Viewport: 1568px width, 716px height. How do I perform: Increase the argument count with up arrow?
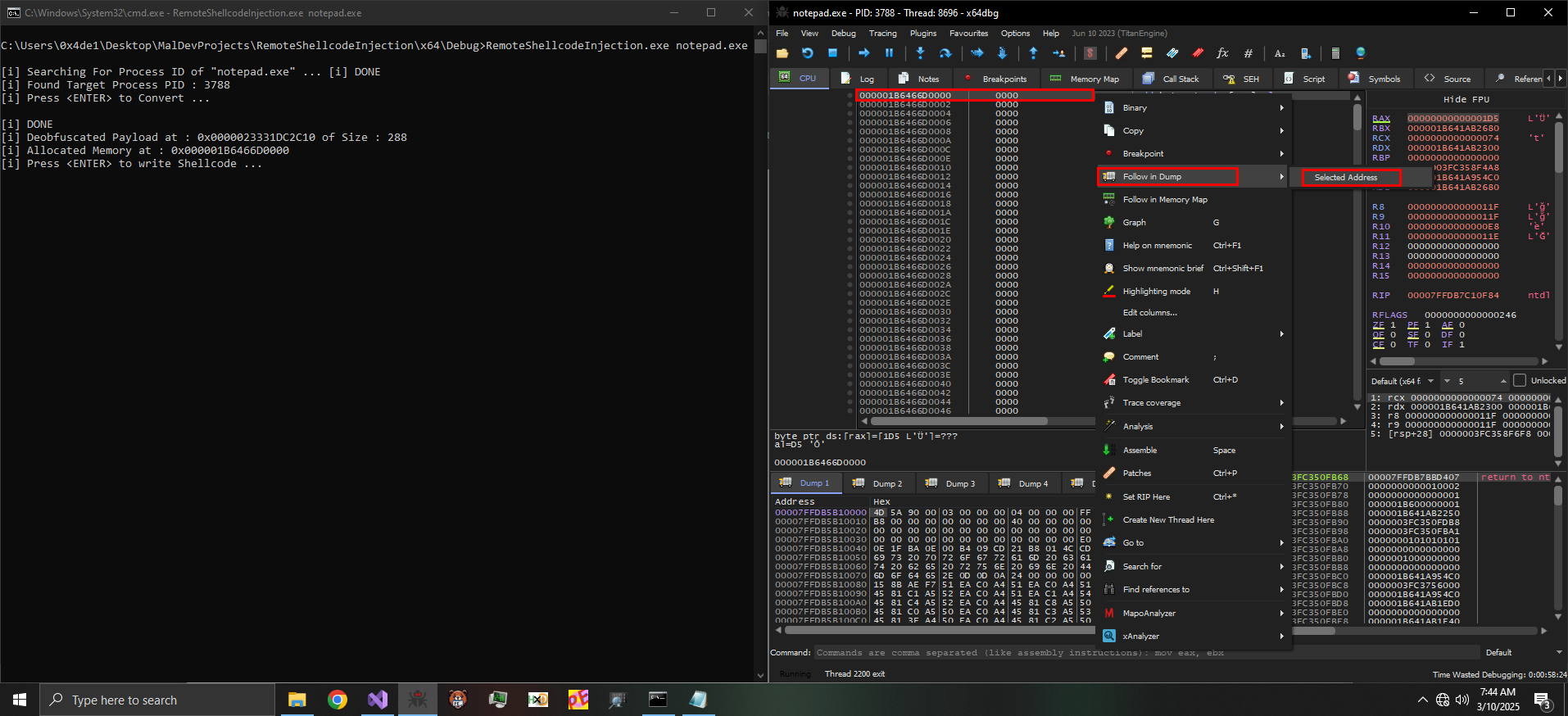coord(1503,381)
